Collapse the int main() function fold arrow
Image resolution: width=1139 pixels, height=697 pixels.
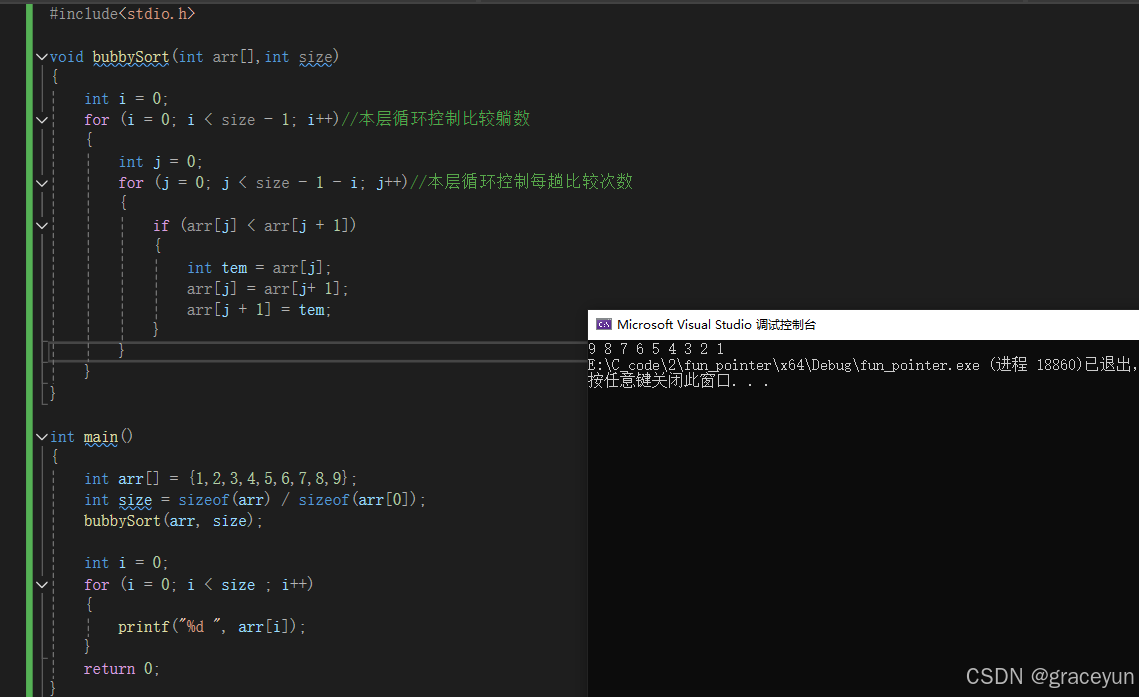coord(41,437)
